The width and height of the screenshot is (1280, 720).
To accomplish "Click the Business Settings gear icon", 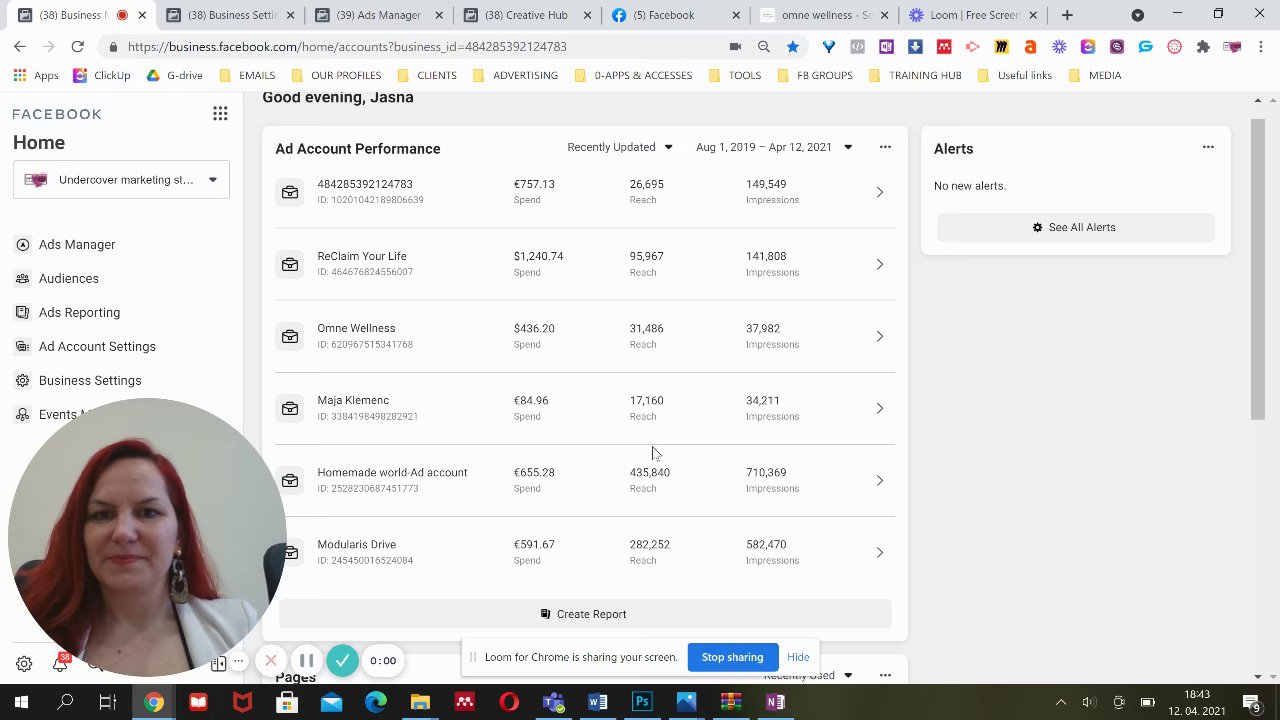I will pyautogui.click(x=22, y=380).
